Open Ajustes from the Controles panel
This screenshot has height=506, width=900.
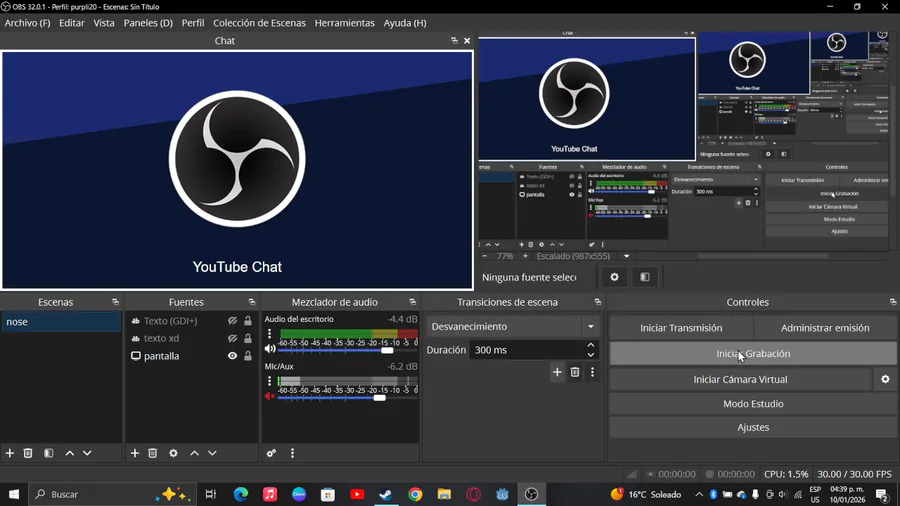tap(752, 427)
